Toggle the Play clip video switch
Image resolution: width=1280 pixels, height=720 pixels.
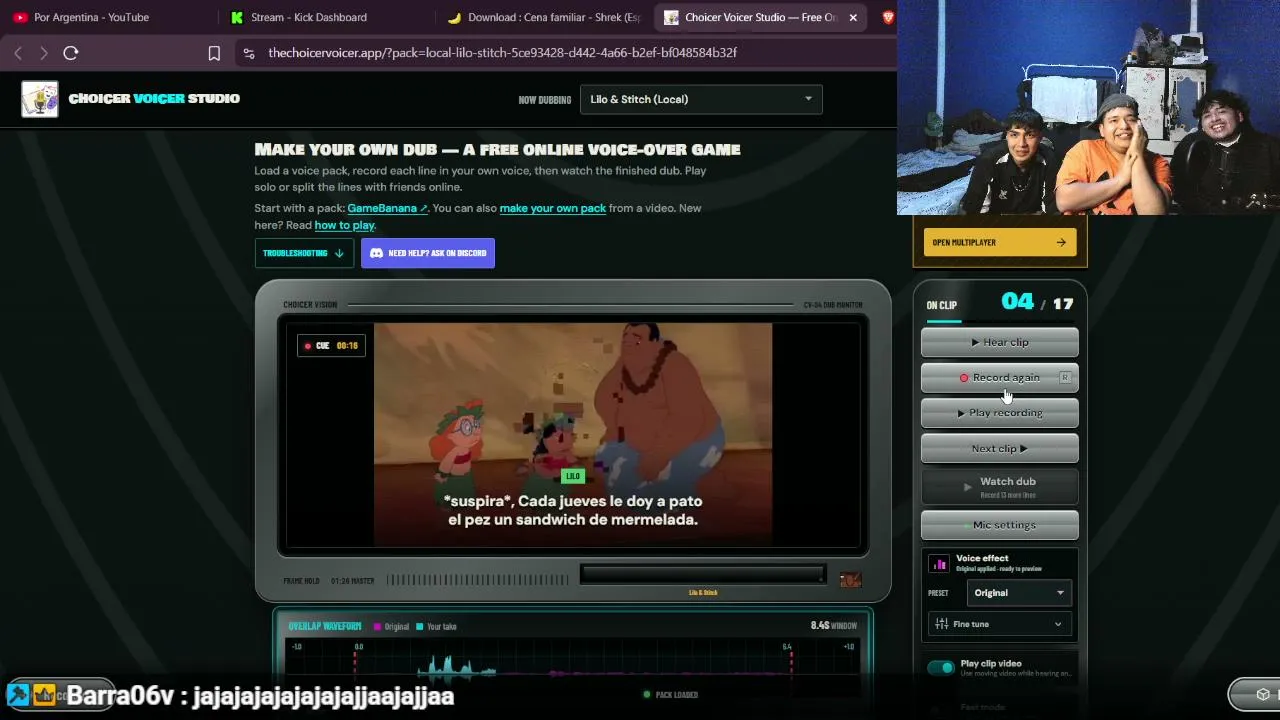point(941,668)
